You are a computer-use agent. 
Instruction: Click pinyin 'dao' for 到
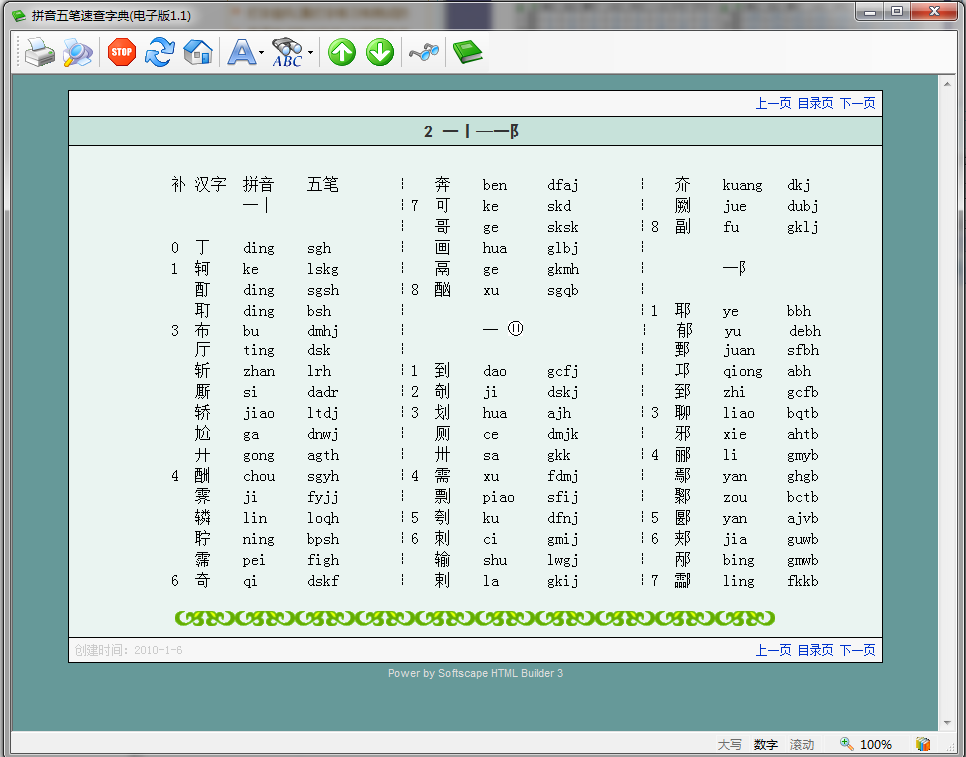[x=495, y=371]
